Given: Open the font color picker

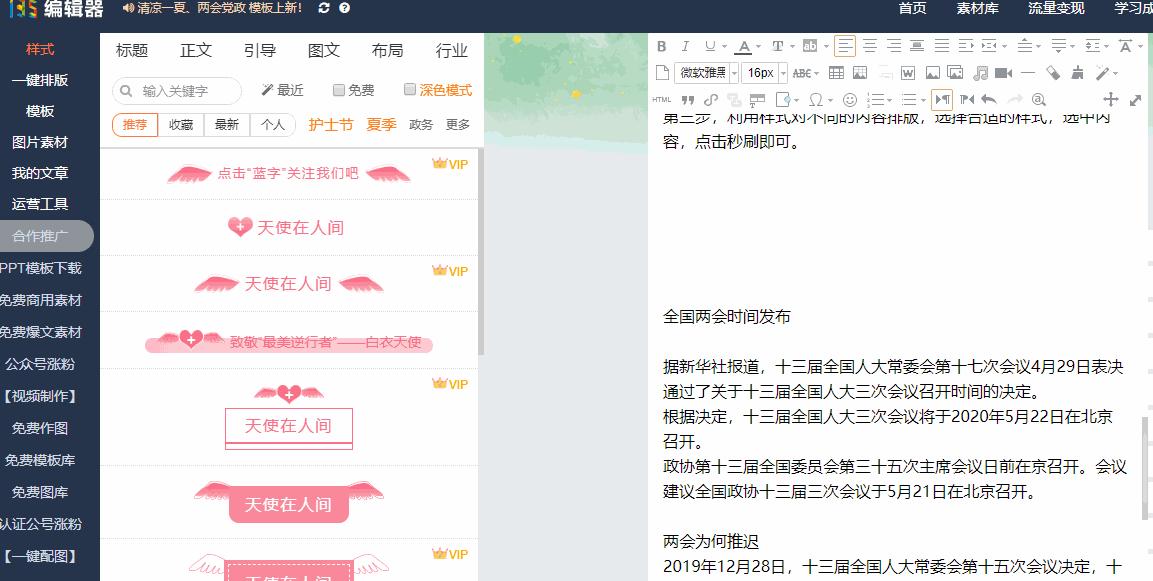Looking at the screenshot, I should click(743, 47).
